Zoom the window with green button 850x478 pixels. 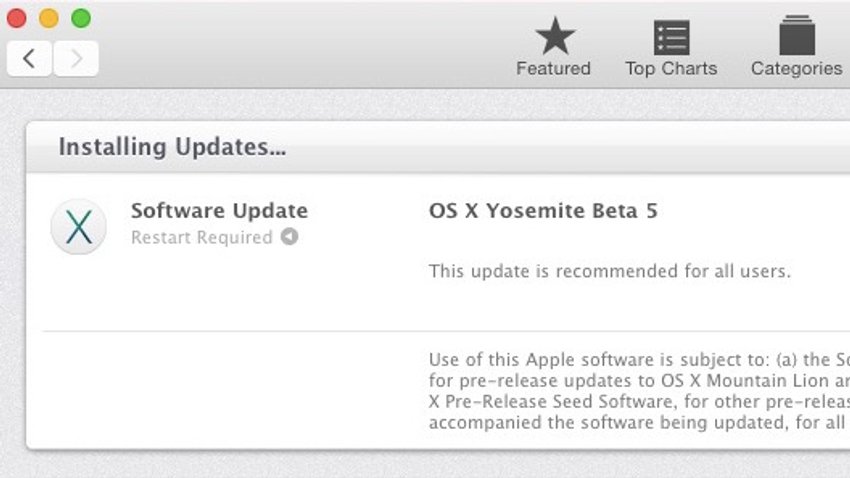[x=81, y=18]
